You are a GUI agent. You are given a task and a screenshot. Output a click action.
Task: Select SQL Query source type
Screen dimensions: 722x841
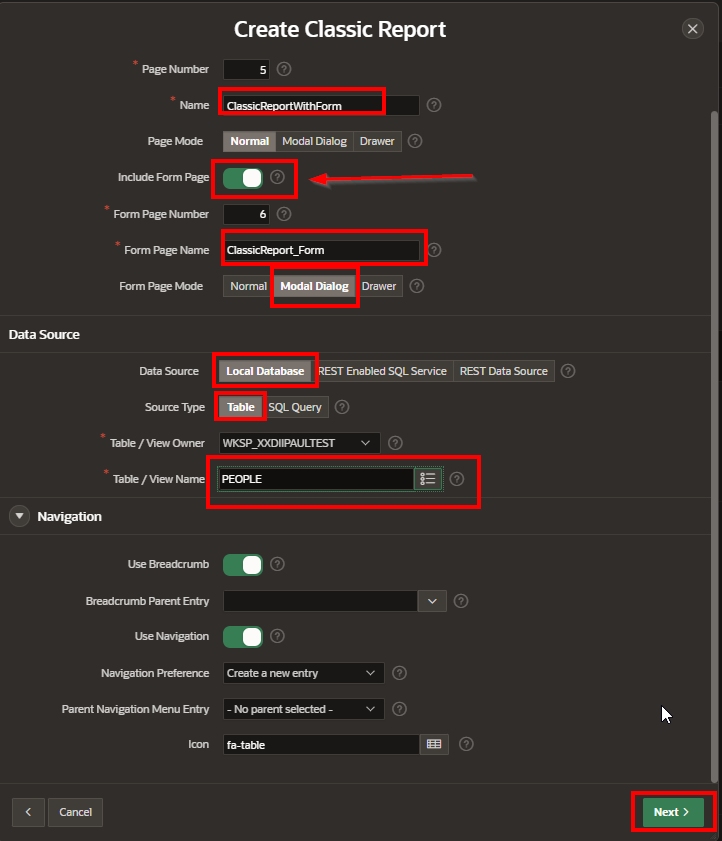[295, 407]
